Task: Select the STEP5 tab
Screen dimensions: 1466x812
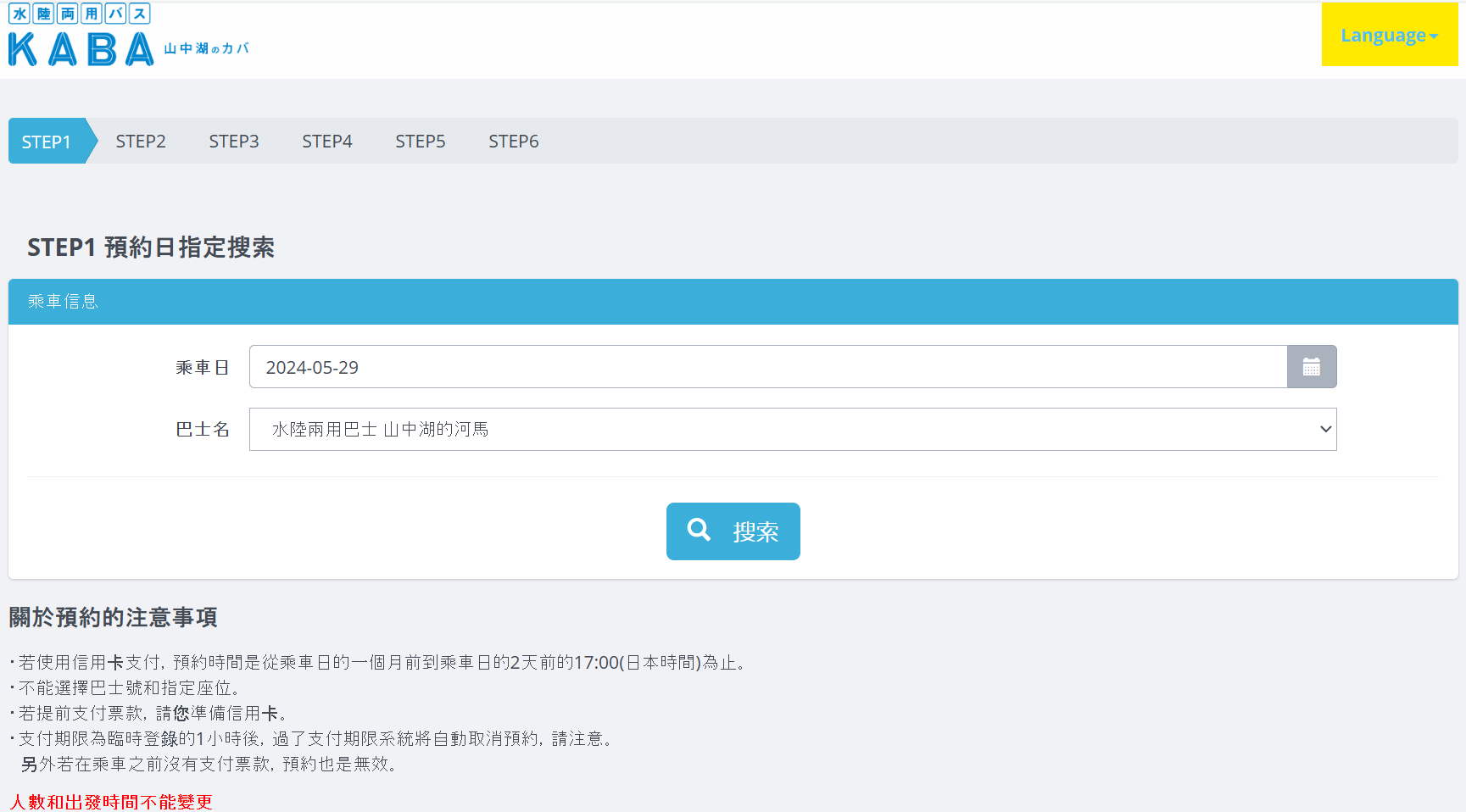Action: click(x=421, y=142)
